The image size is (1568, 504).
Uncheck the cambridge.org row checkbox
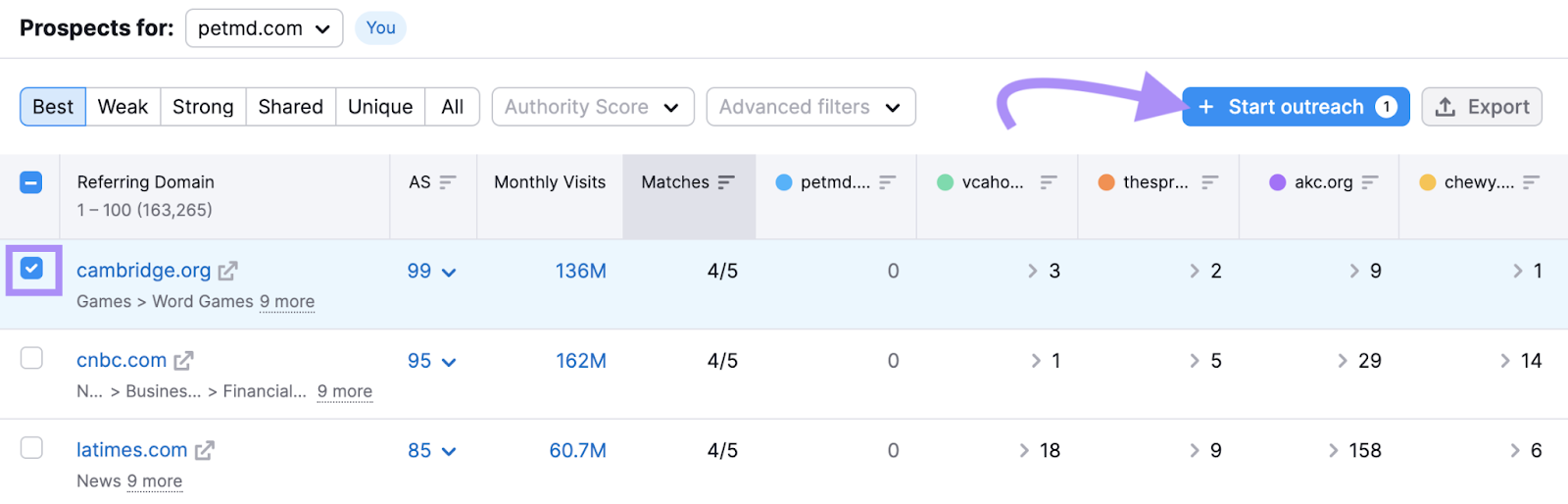click(x=31, y=269)
